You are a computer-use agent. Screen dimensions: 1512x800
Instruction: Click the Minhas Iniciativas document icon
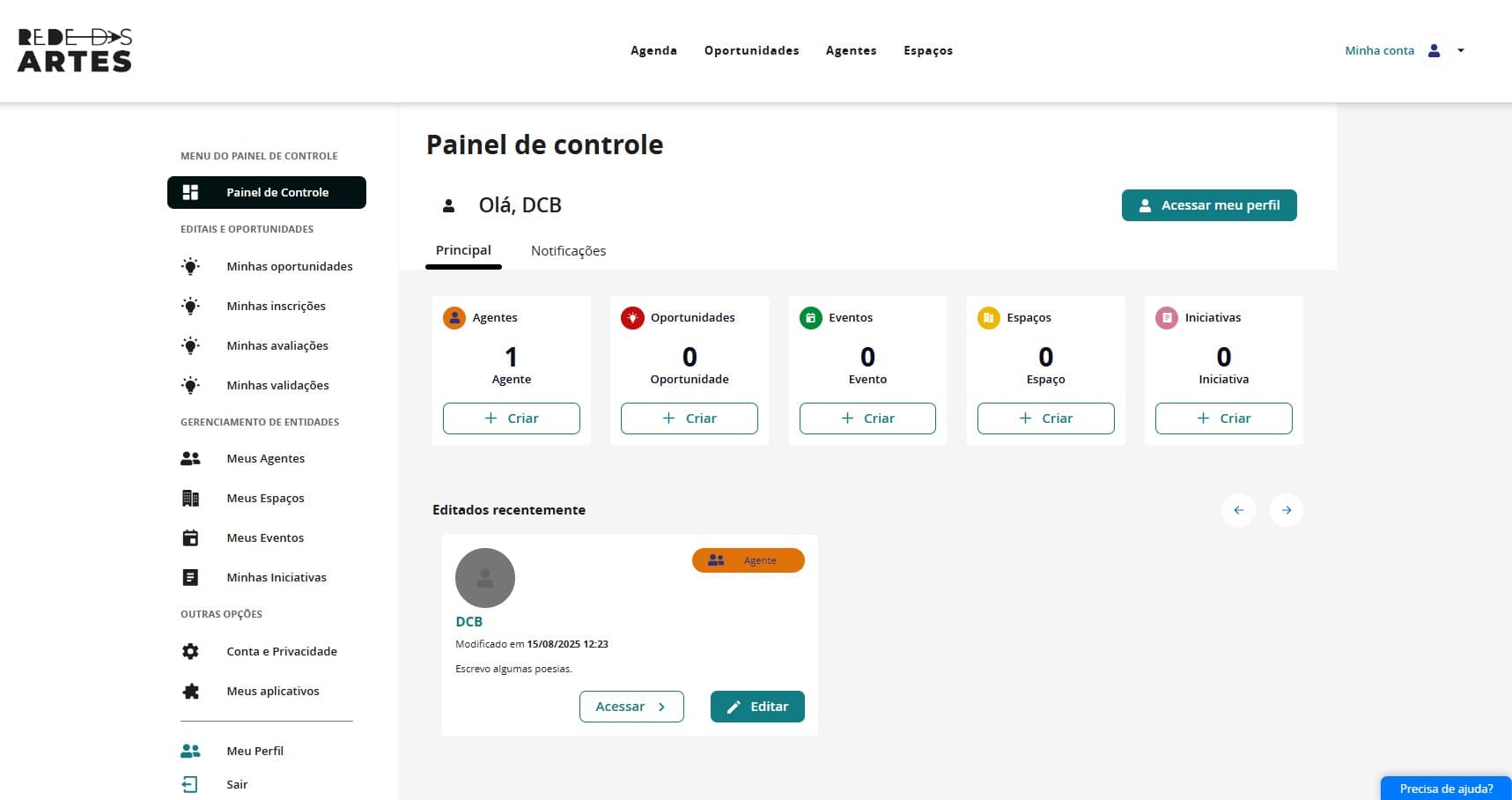[190, 577]
